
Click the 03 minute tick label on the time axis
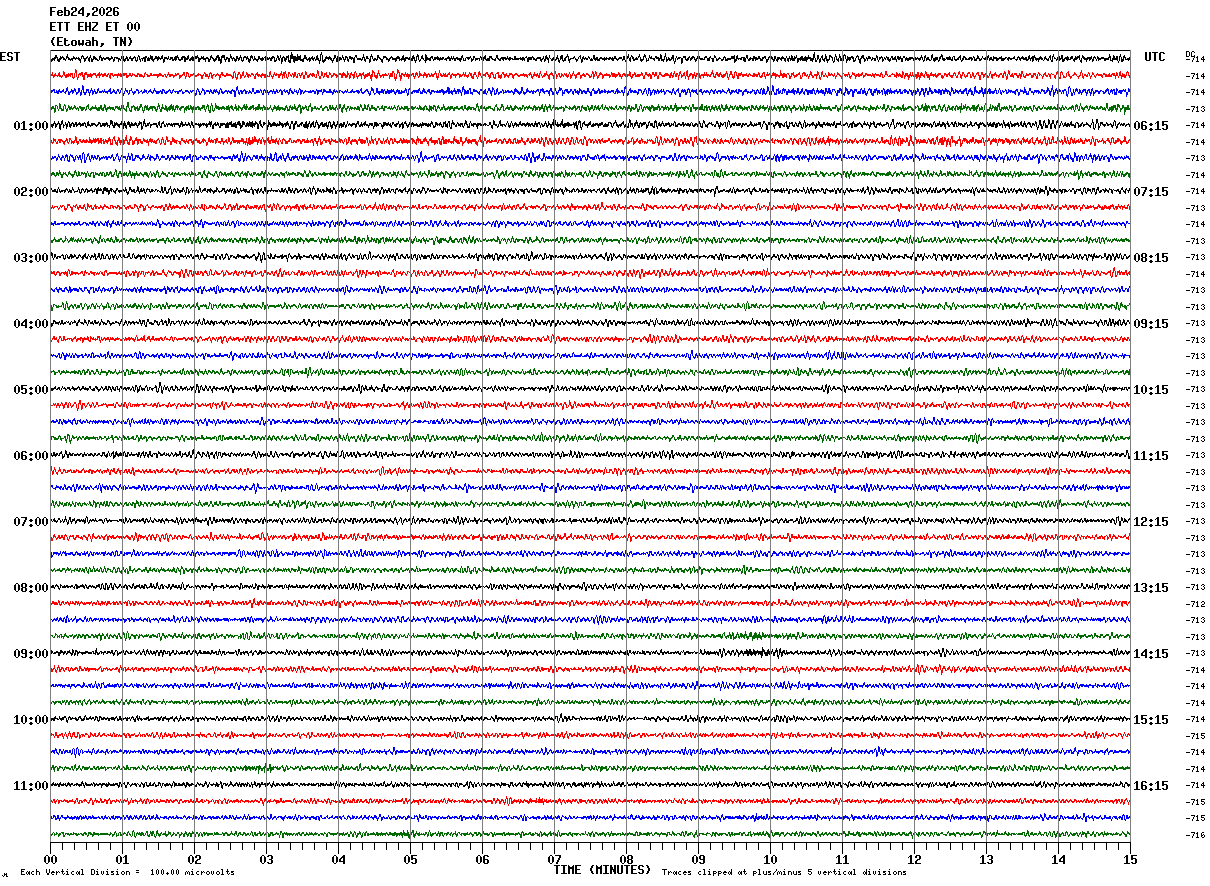[266, 859]
